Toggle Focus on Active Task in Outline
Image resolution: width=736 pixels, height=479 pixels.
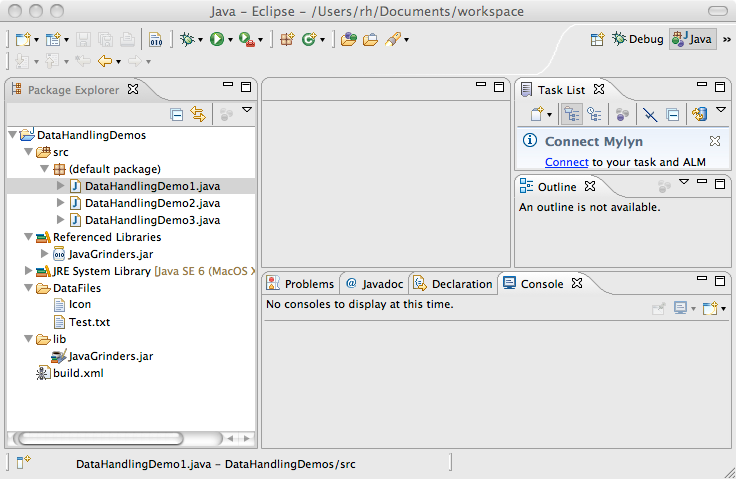(x=664, y=187)
